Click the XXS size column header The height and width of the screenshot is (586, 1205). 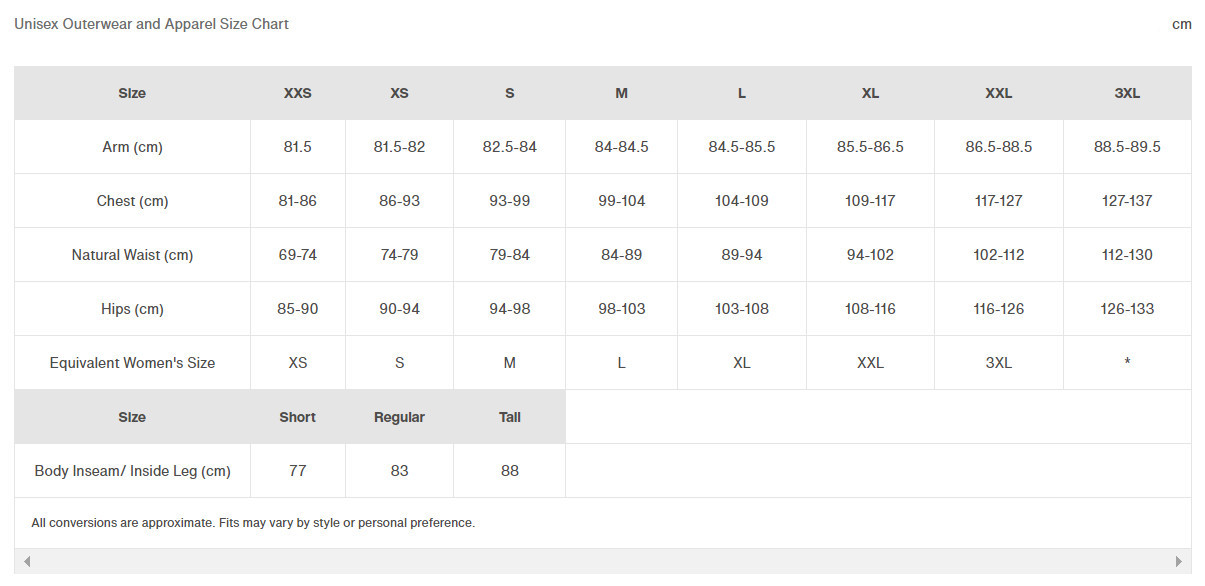point(298,93)
